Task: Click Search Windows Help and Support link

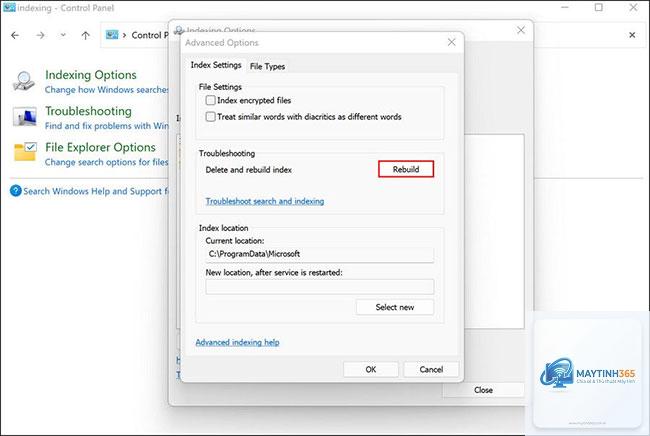Action: (x=96, y=191)
